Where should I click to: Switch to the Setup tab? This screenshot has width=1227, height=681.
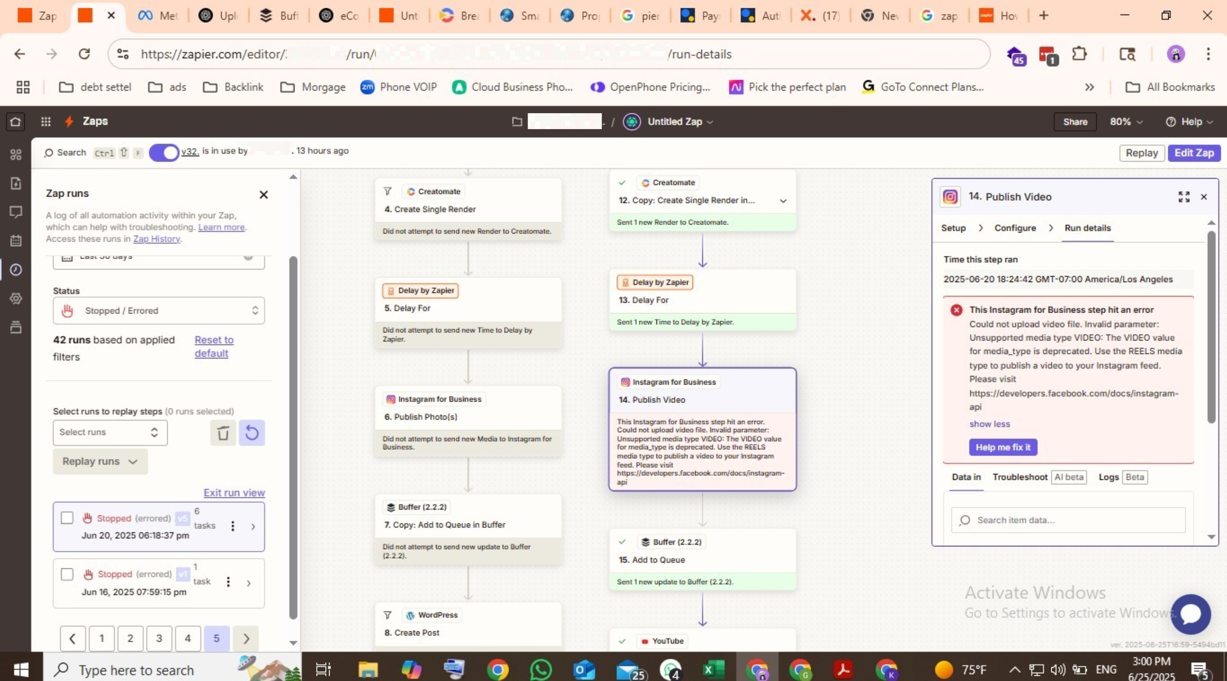tap(953, 228)
